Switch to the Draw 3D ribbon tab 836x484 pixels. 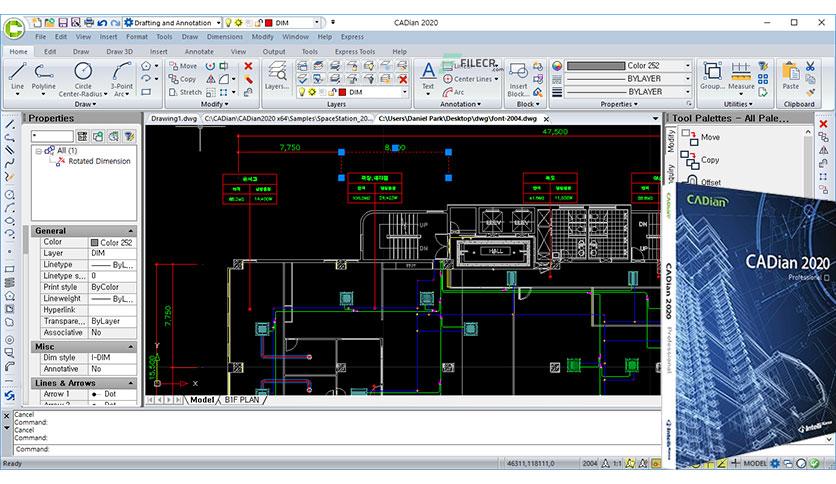[119, 52]
